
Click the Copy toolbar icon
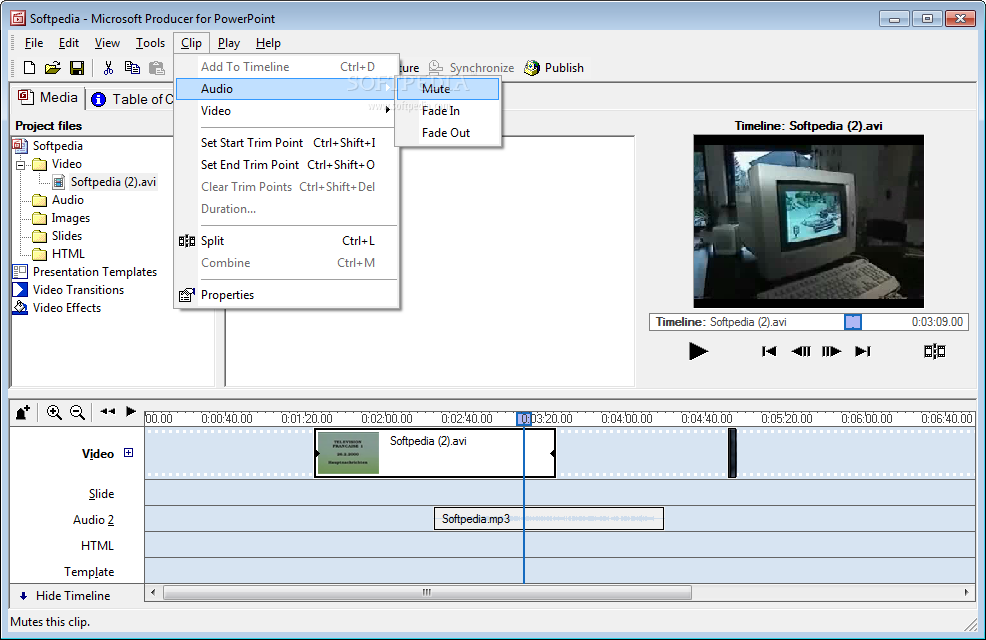coord(132,68)
